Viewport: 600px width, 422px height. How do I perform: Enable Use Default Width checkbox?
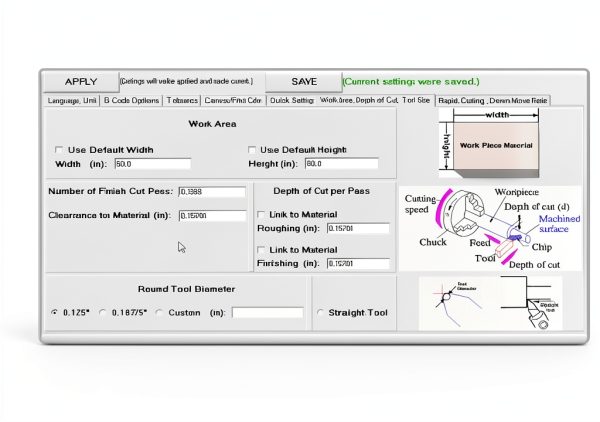coord(59,150)
